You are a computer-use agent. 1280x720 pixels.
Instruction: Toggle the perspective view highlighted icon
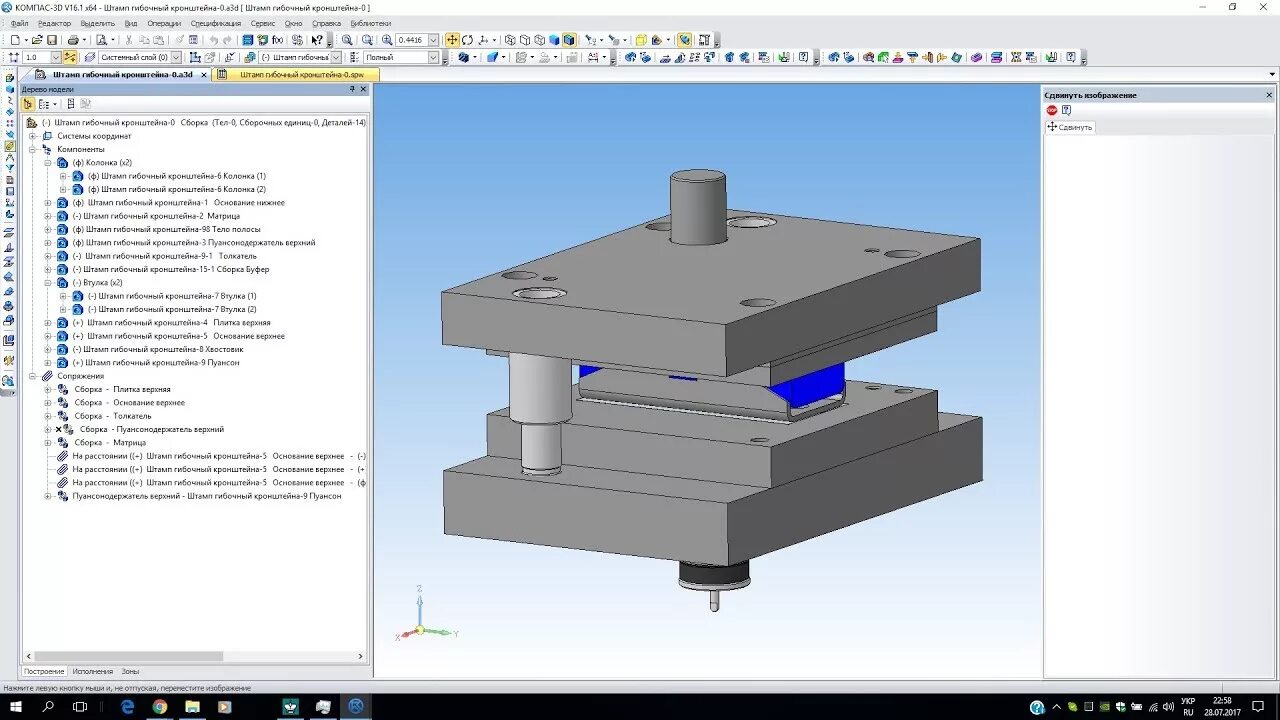point(684,40)
